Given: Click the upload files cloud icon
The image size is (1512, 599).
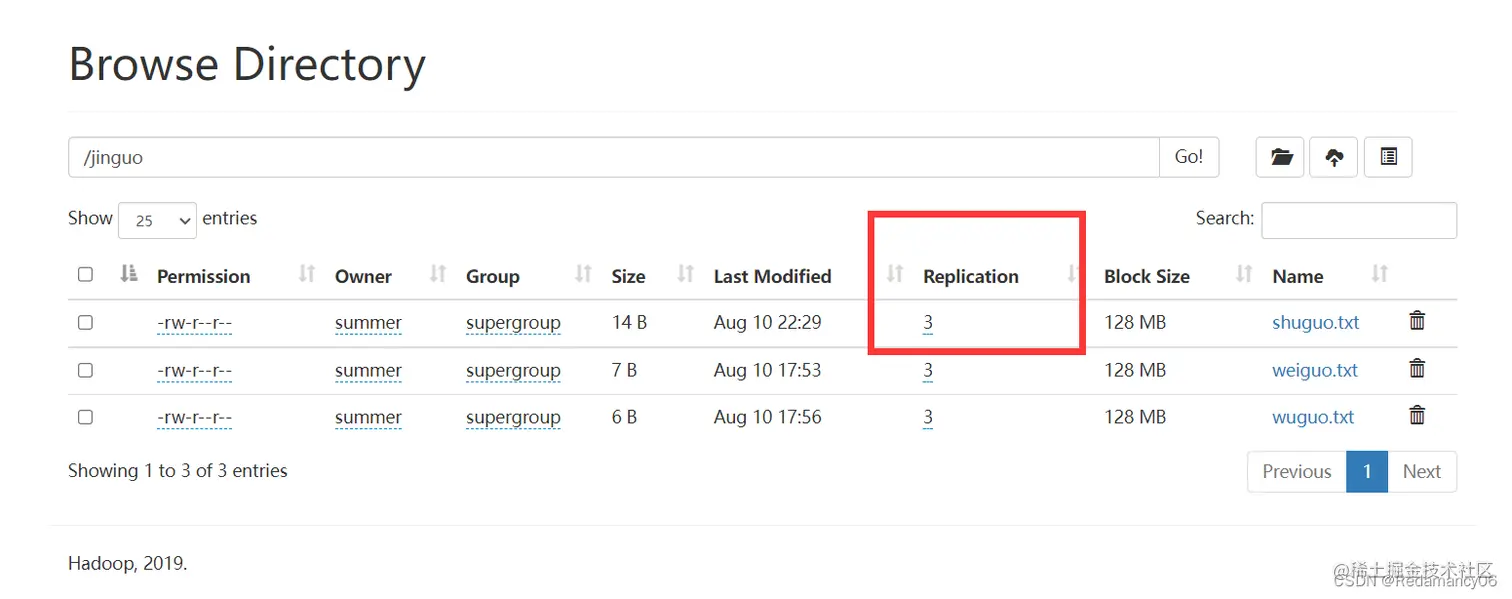Looking at the screenshot, I should click(1334, 157).
